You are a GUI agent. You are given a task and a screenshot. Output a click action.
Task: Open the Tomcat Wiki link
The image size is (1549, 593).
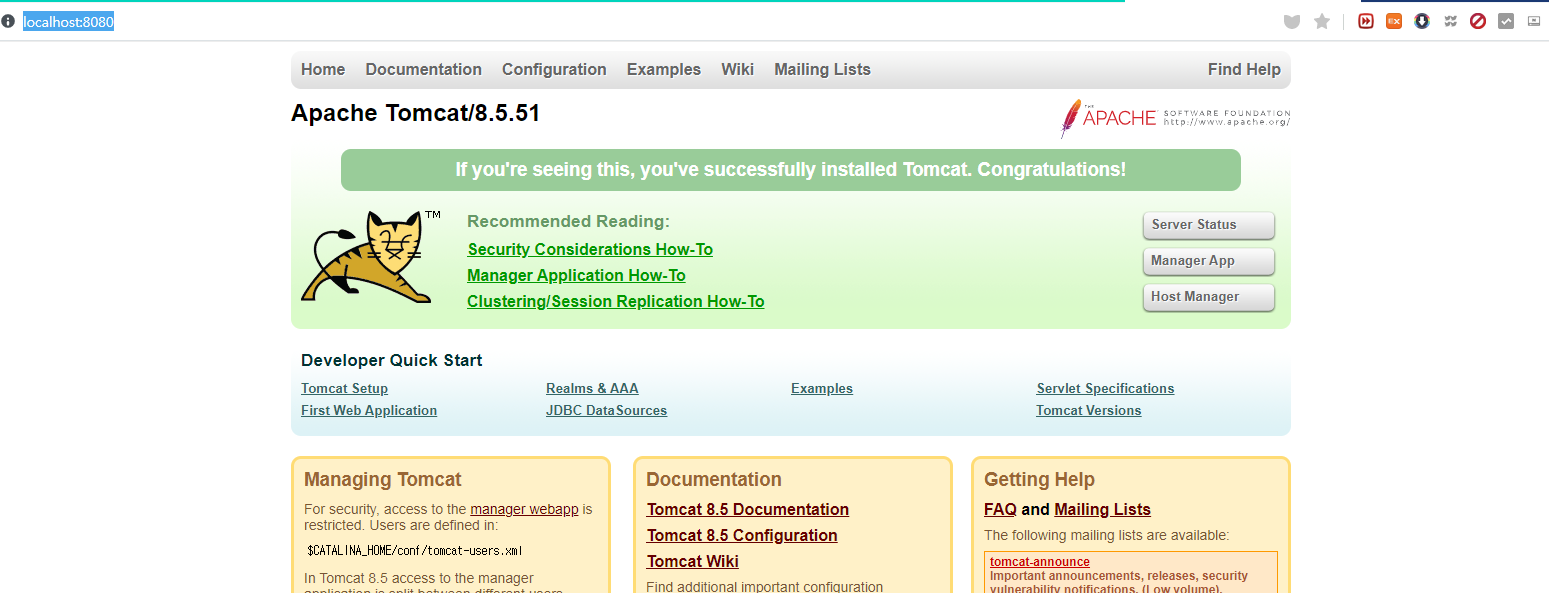pyautogui.click(x=693, y=562)
